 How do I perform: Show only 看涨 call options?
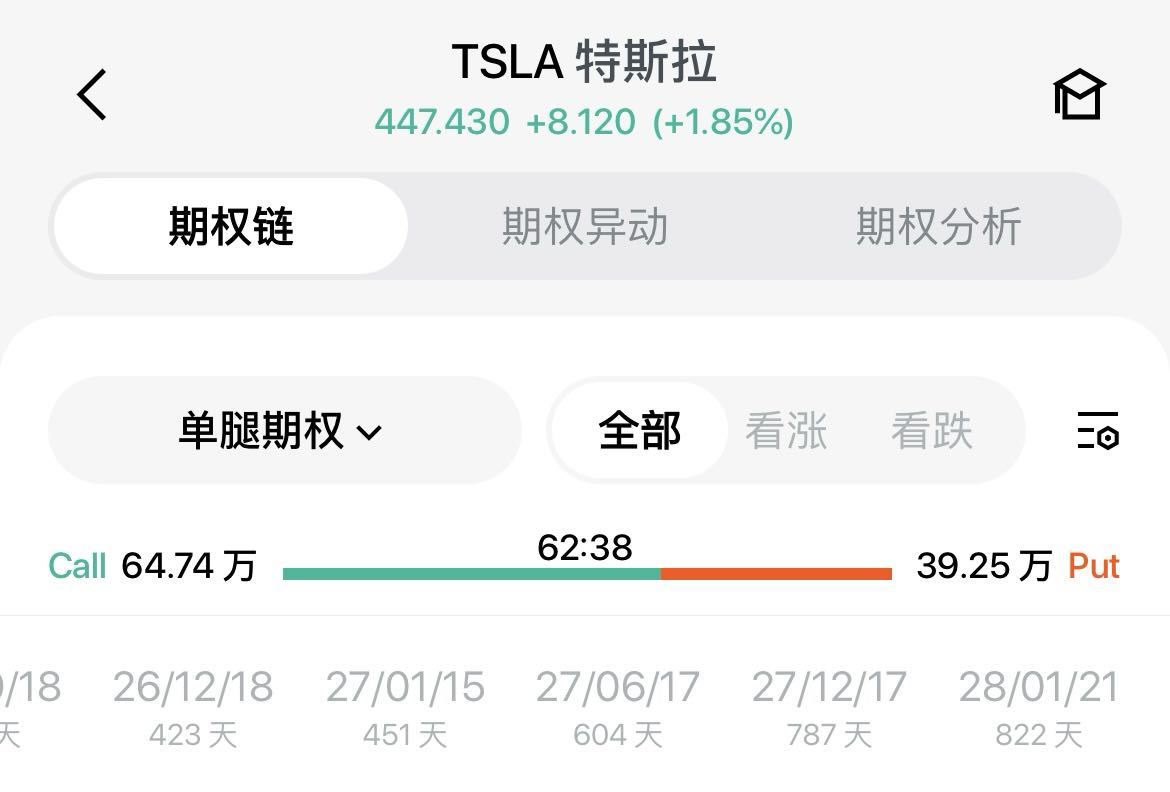pyautogui.click(x=786, y=431)
